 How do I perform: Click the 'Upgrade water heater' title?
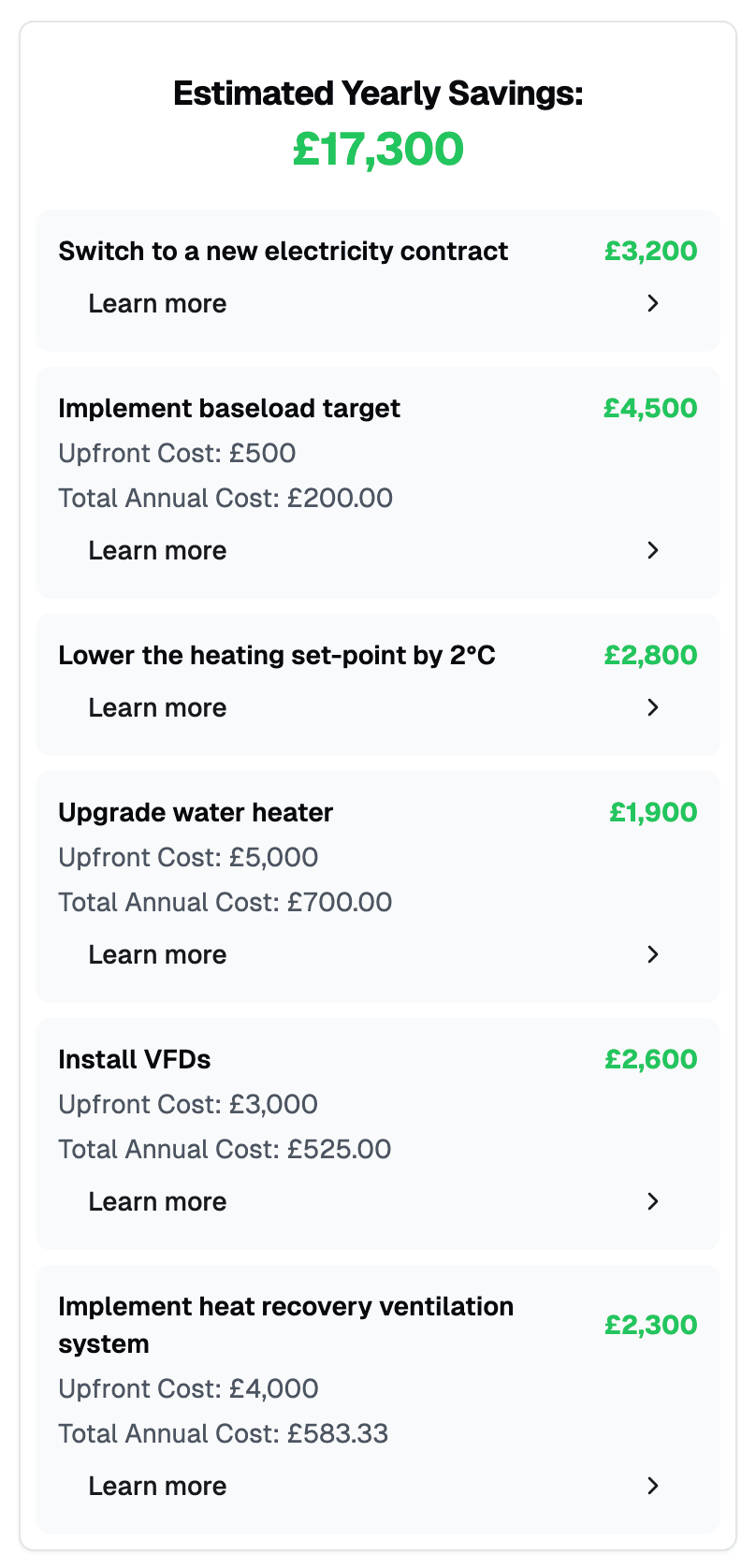(196, 812)
